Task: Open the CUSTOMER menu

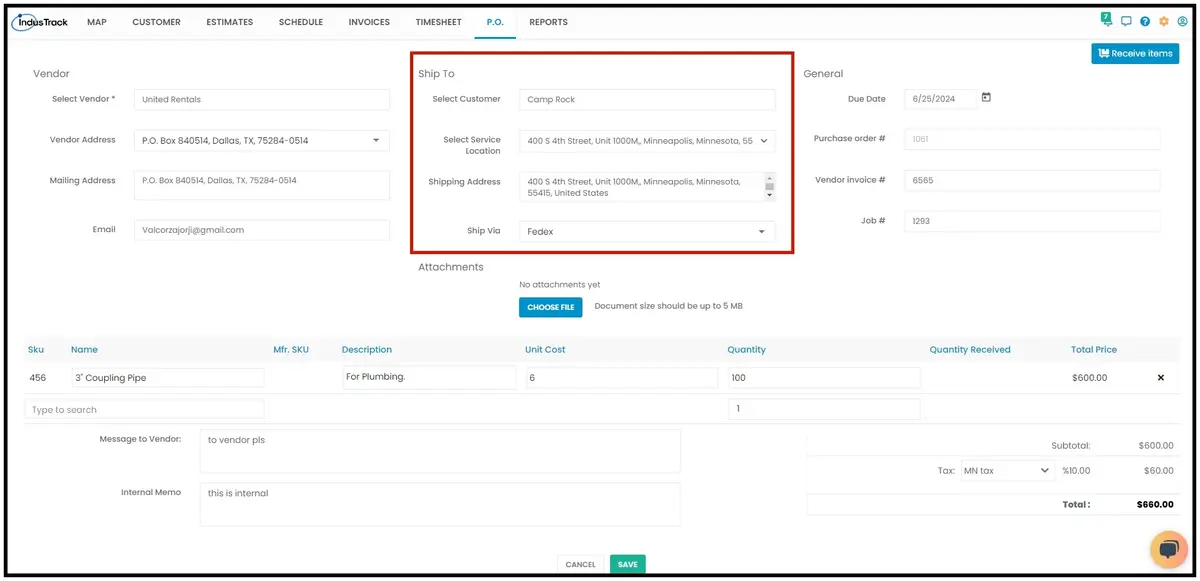Action: point(157,22)
